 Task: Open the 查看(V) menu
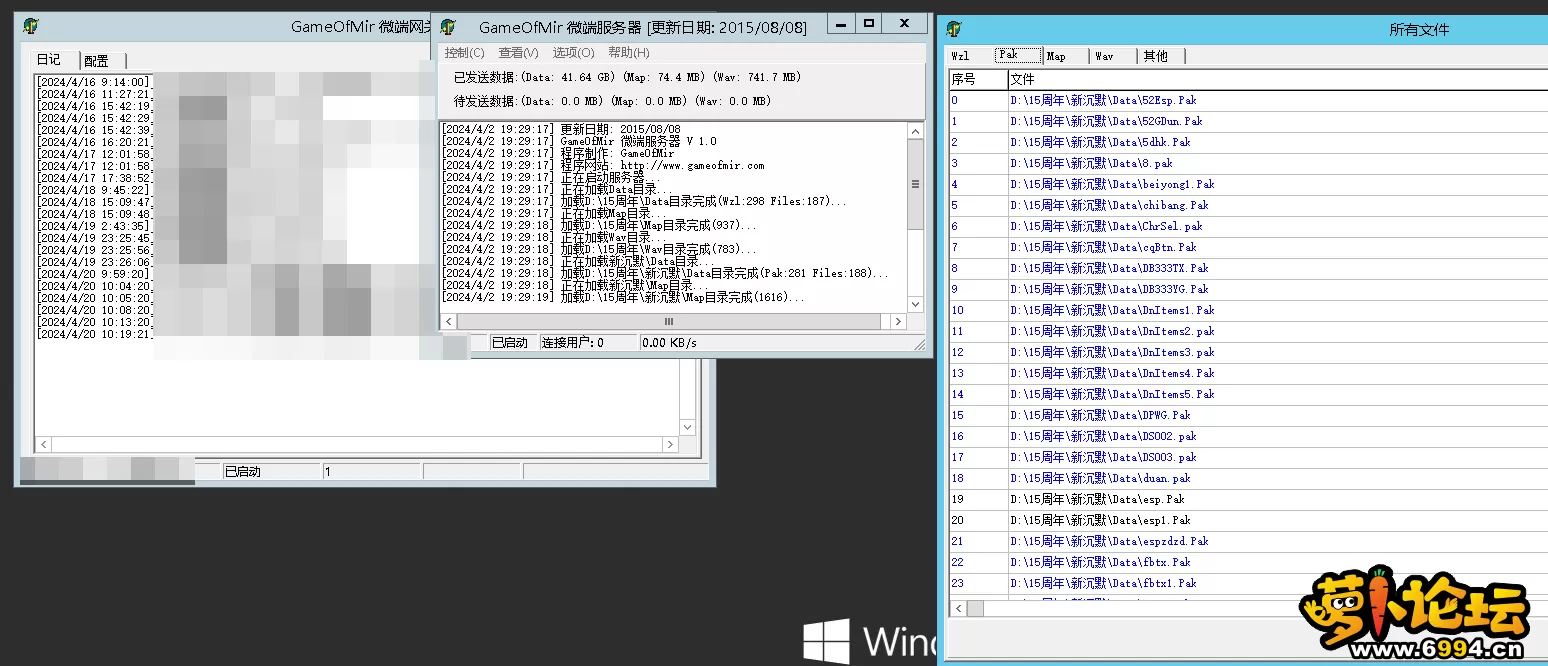pos(518,53)
